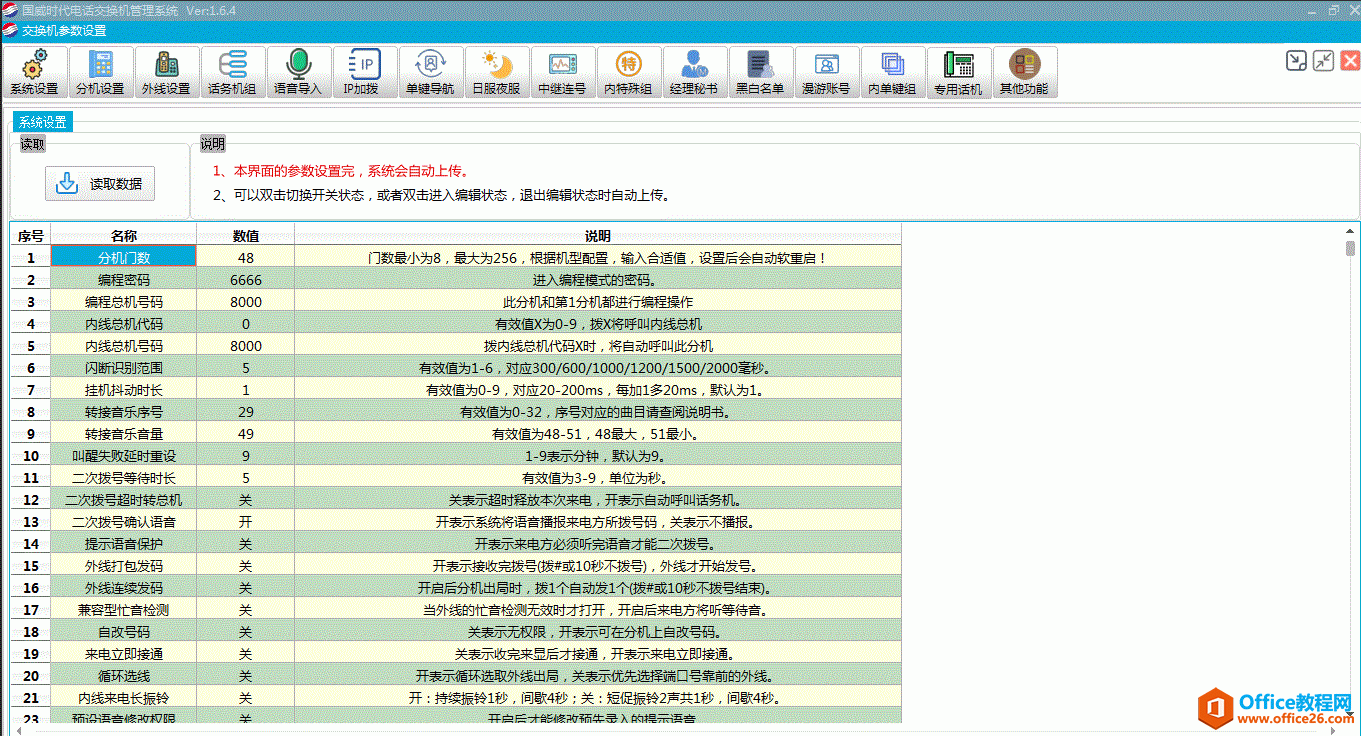
Task: Toggle 内线来电长振铃 value 关
Action: coord(245,698)
